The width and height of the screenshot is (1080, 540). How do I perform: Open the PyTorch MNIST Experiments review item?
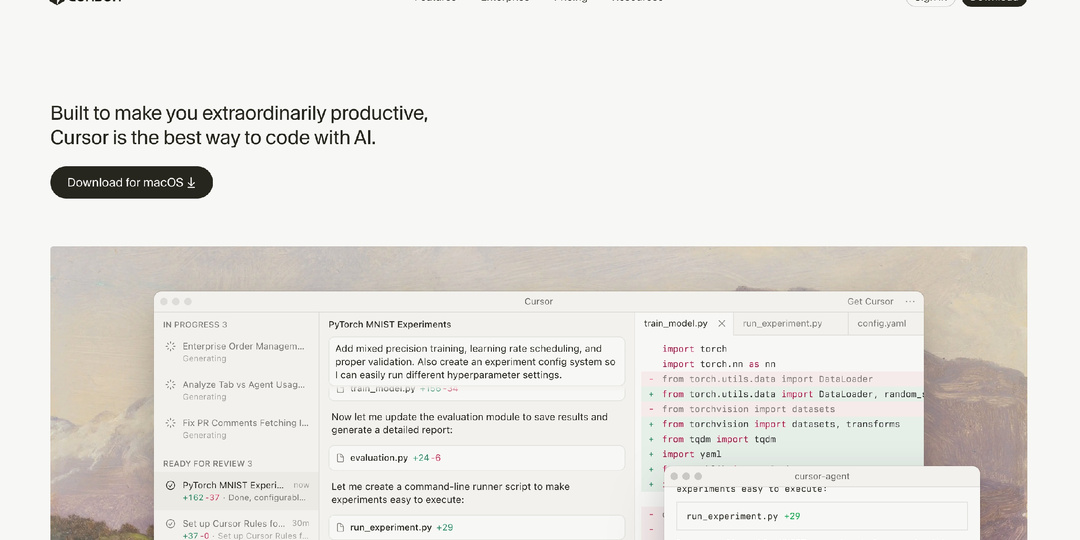[236, 490]
